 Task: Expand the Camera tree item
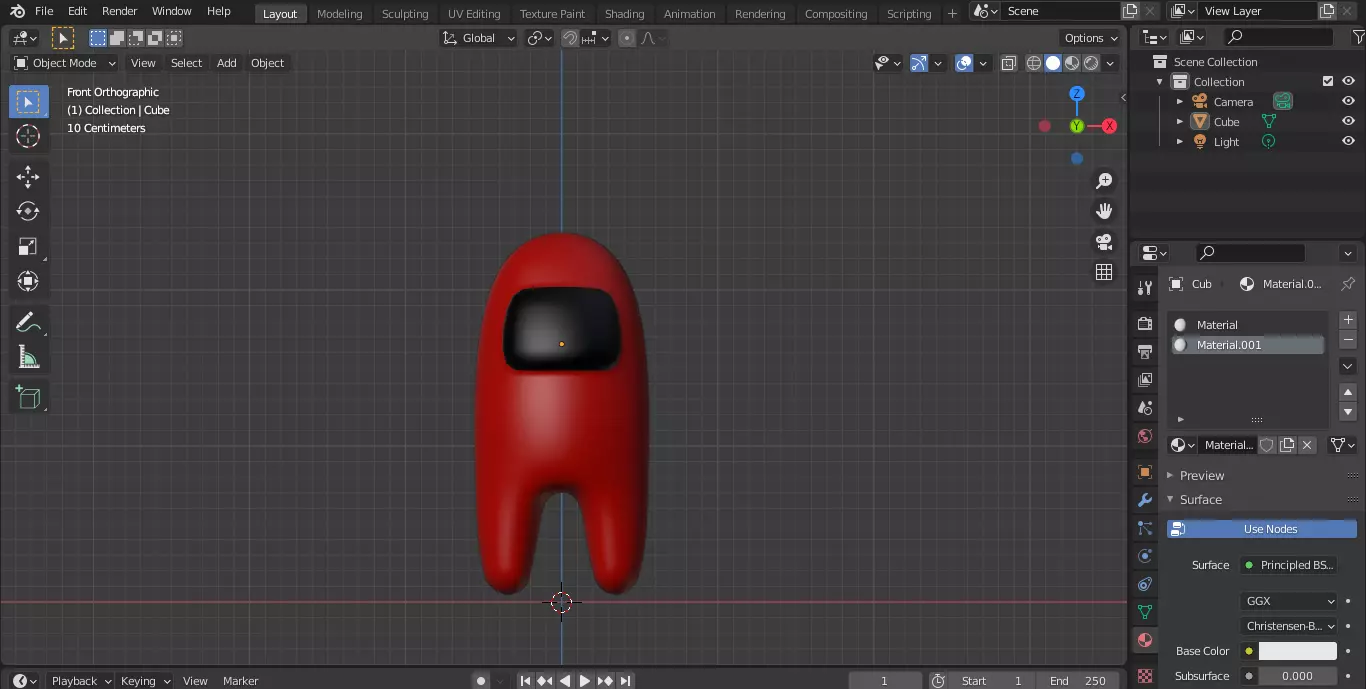pyautogui.click(x=1180, y=101)
